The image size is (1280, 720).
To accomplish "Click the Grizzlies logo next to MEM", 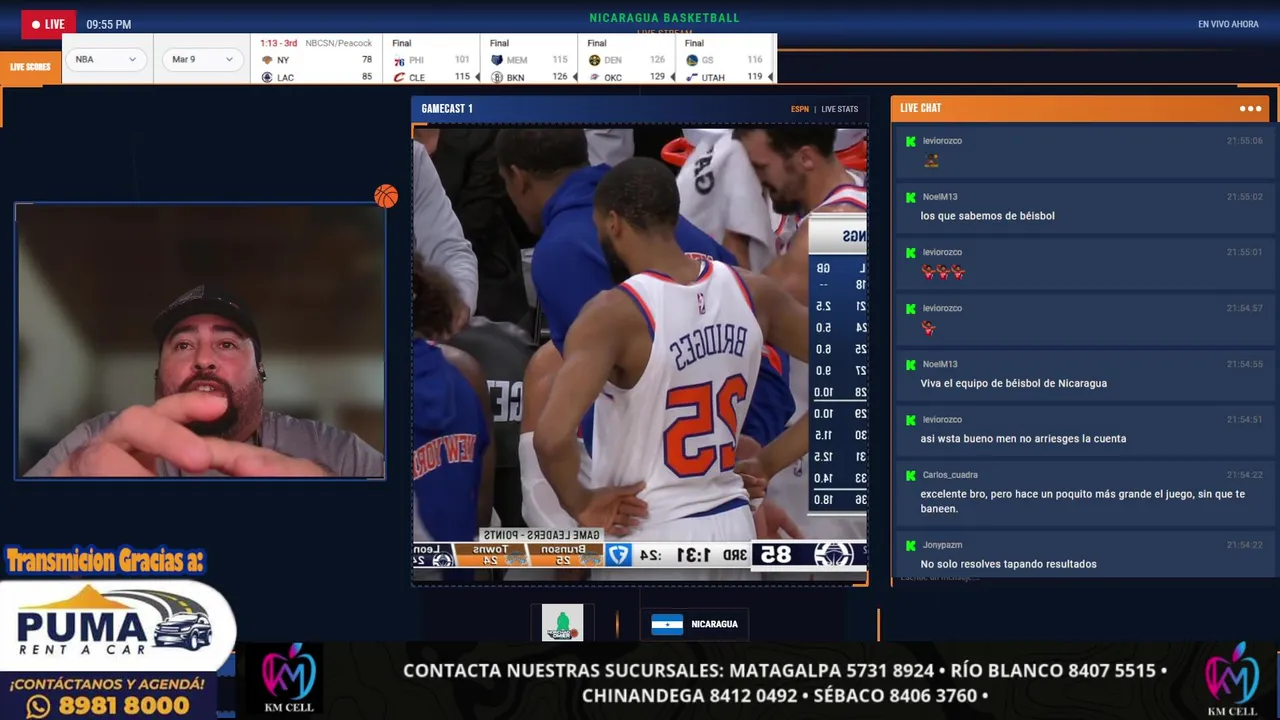I will (497, 60).
